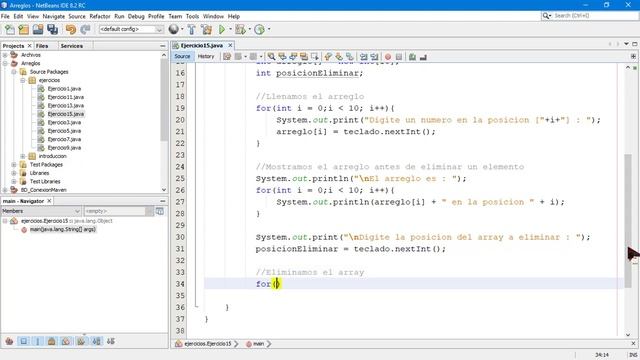Click red Start Macro Recording icon
Viewport: 640px width, 360px height.
click(388, 57)
